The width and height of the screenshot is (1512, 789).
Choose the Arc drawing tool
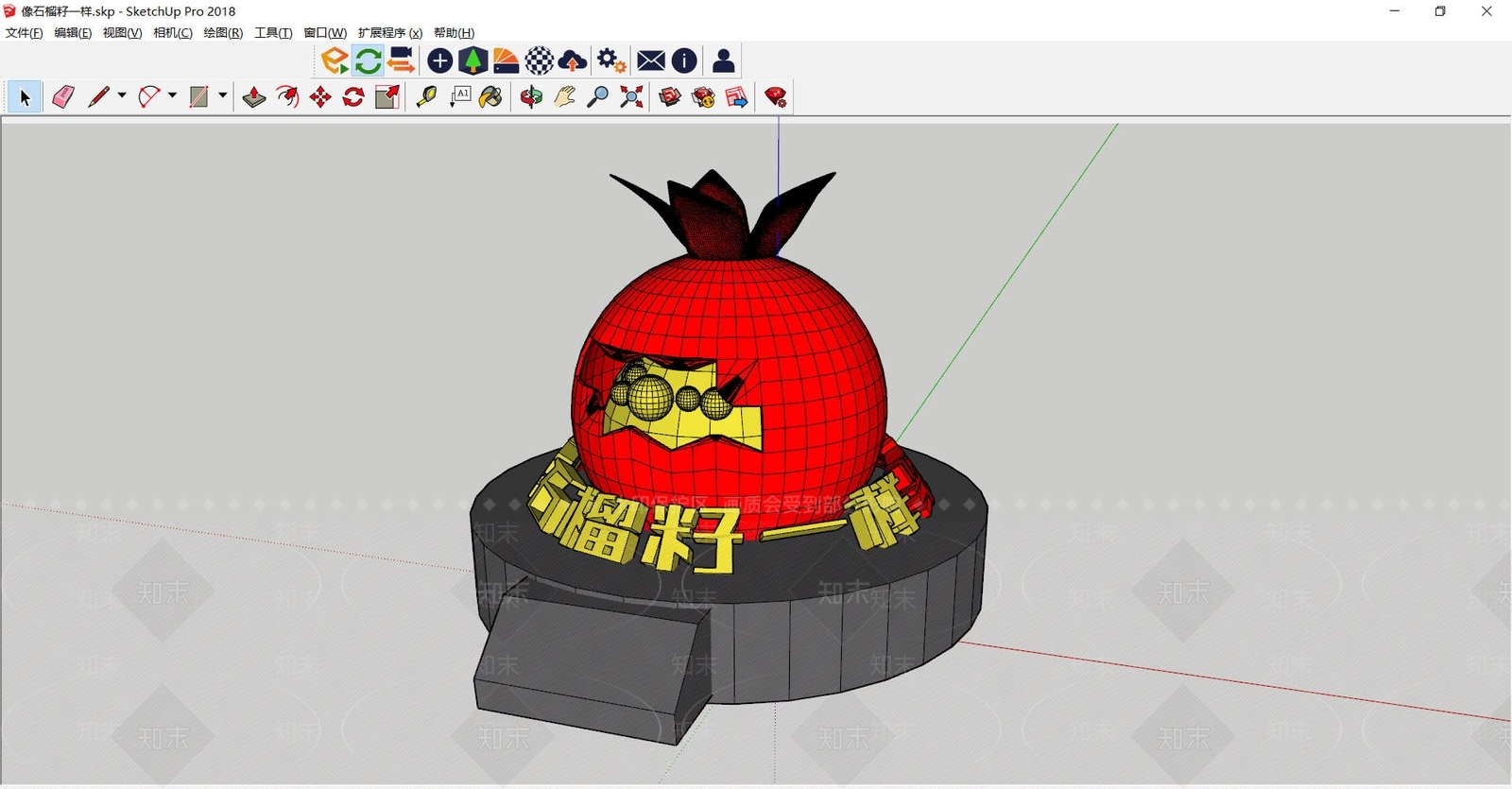(x=149, y=96)
